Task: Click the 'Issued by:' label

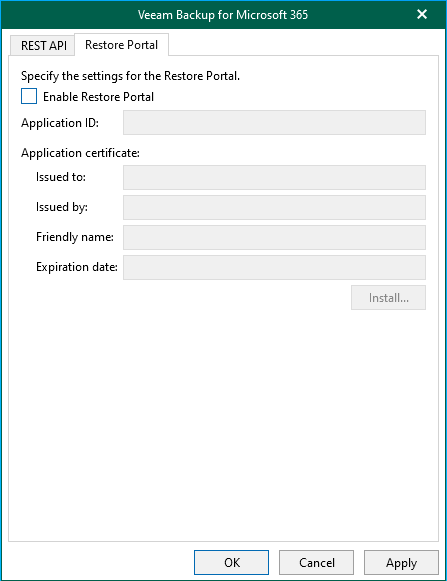Action: tap(62, 207)
